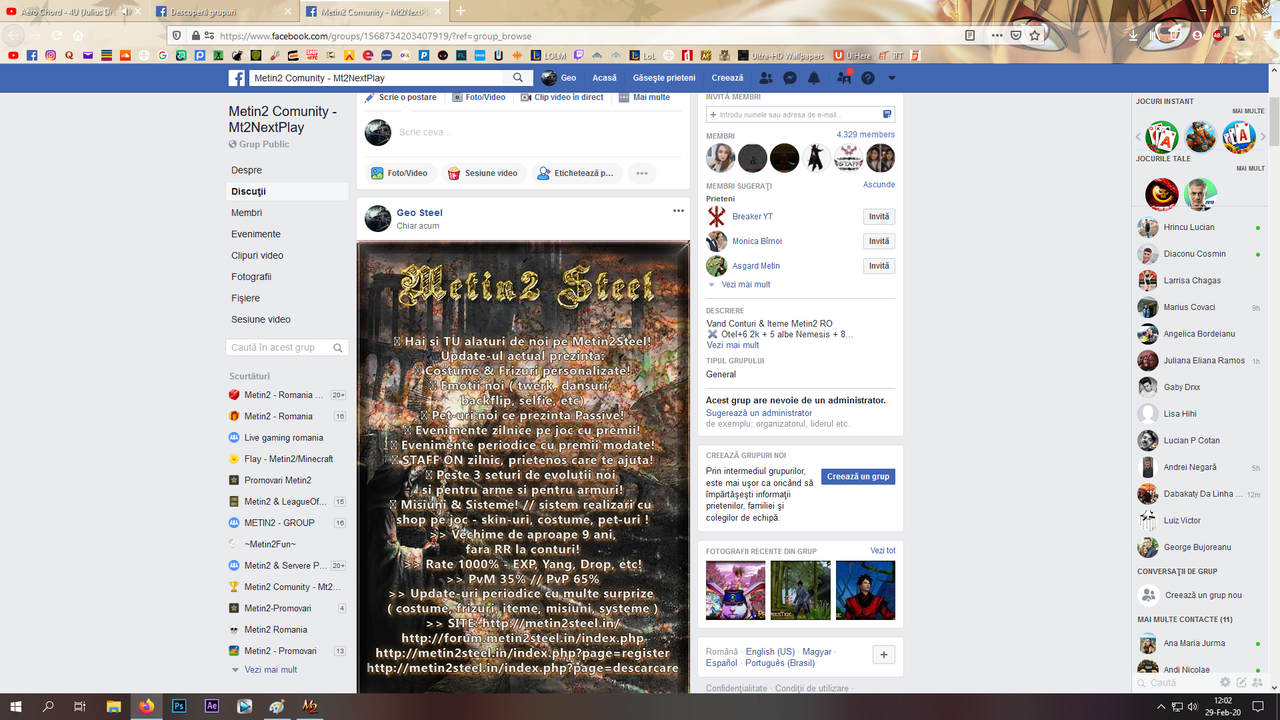Click the groups quick-access icon with red badge
The width and height of the screenshot is (1280, 720).
(844, 77)
